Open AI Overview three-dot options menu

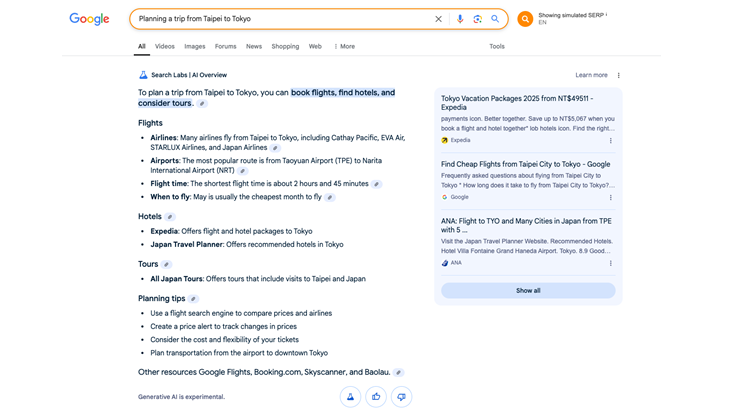[x=618, y=75]
